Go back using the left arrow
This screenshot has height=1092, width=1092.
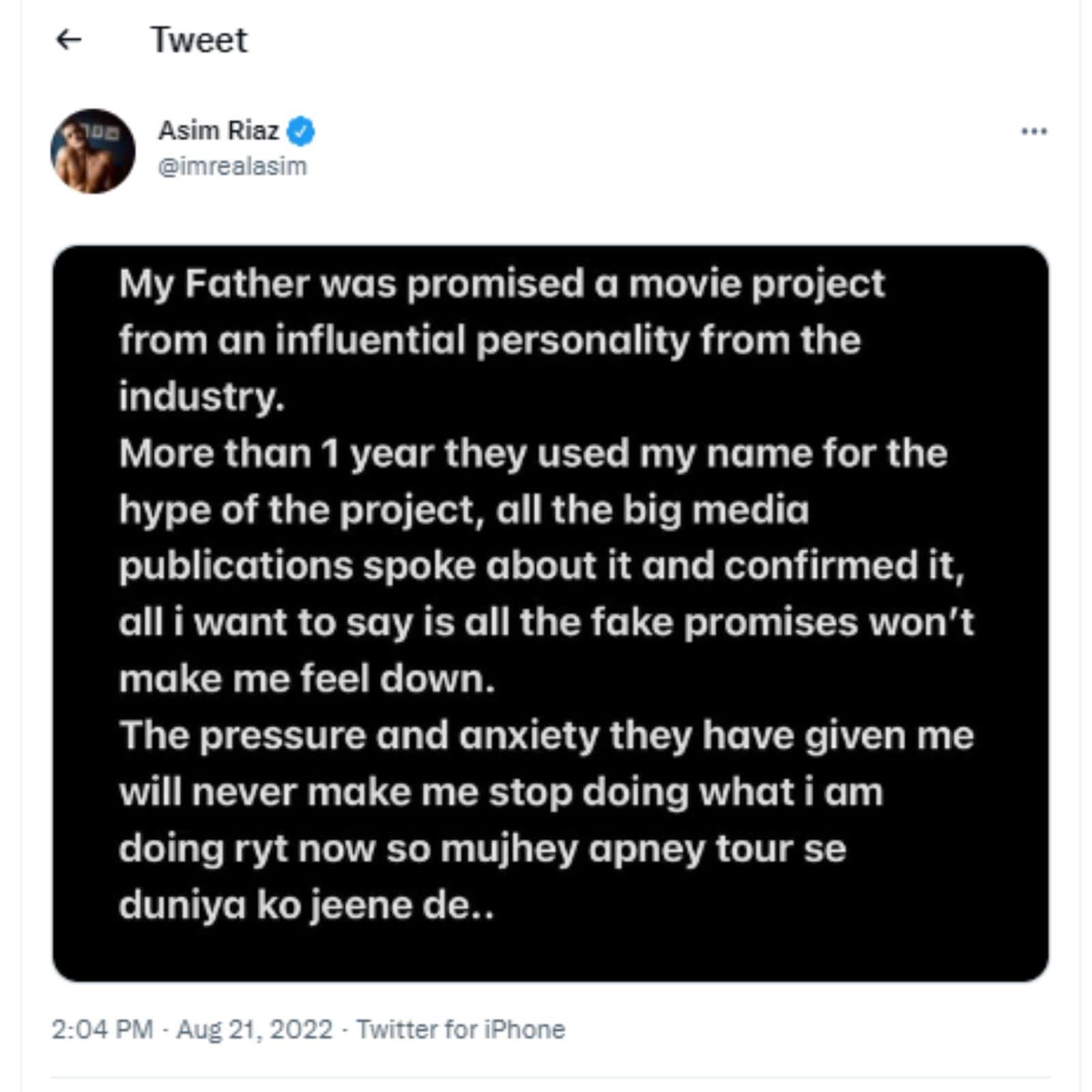click(x=69, y=40)
